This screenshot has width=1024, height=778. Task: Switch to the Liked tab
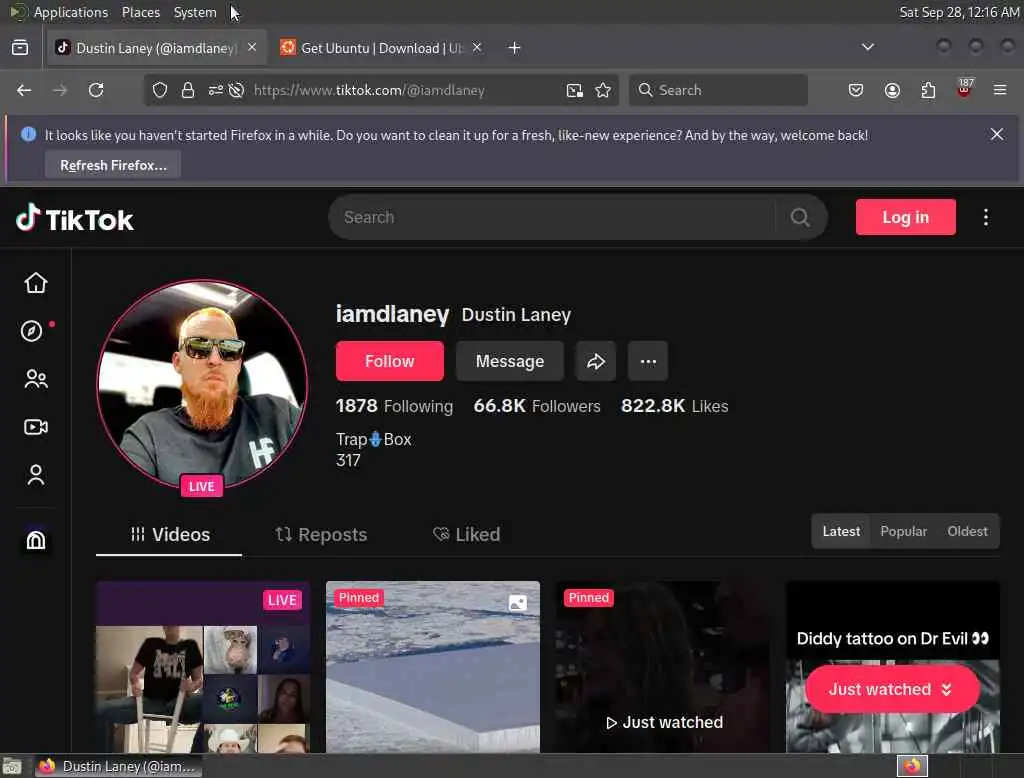point(466,534)
